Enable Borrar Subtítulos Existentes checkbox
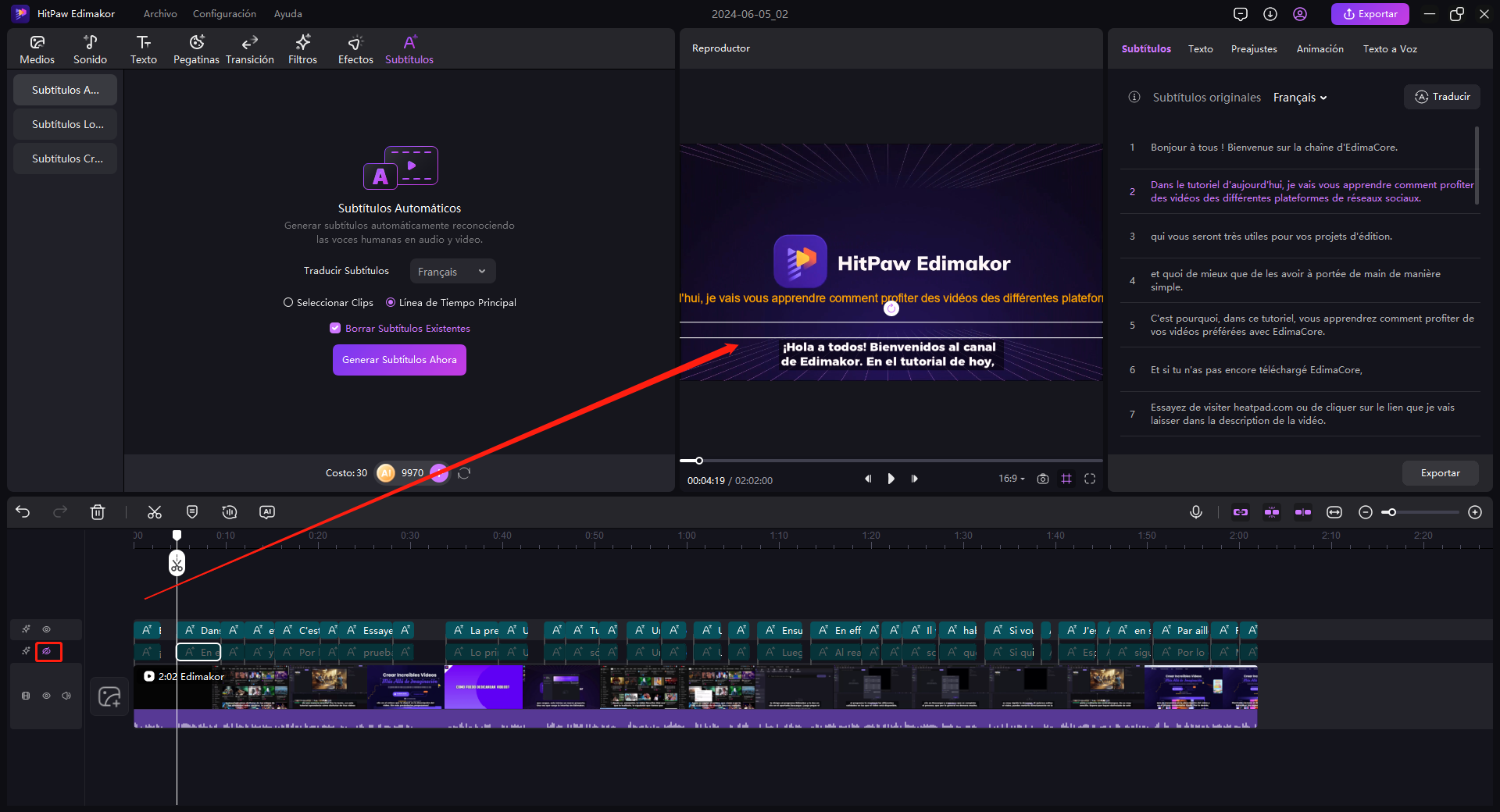 (335, 329)
